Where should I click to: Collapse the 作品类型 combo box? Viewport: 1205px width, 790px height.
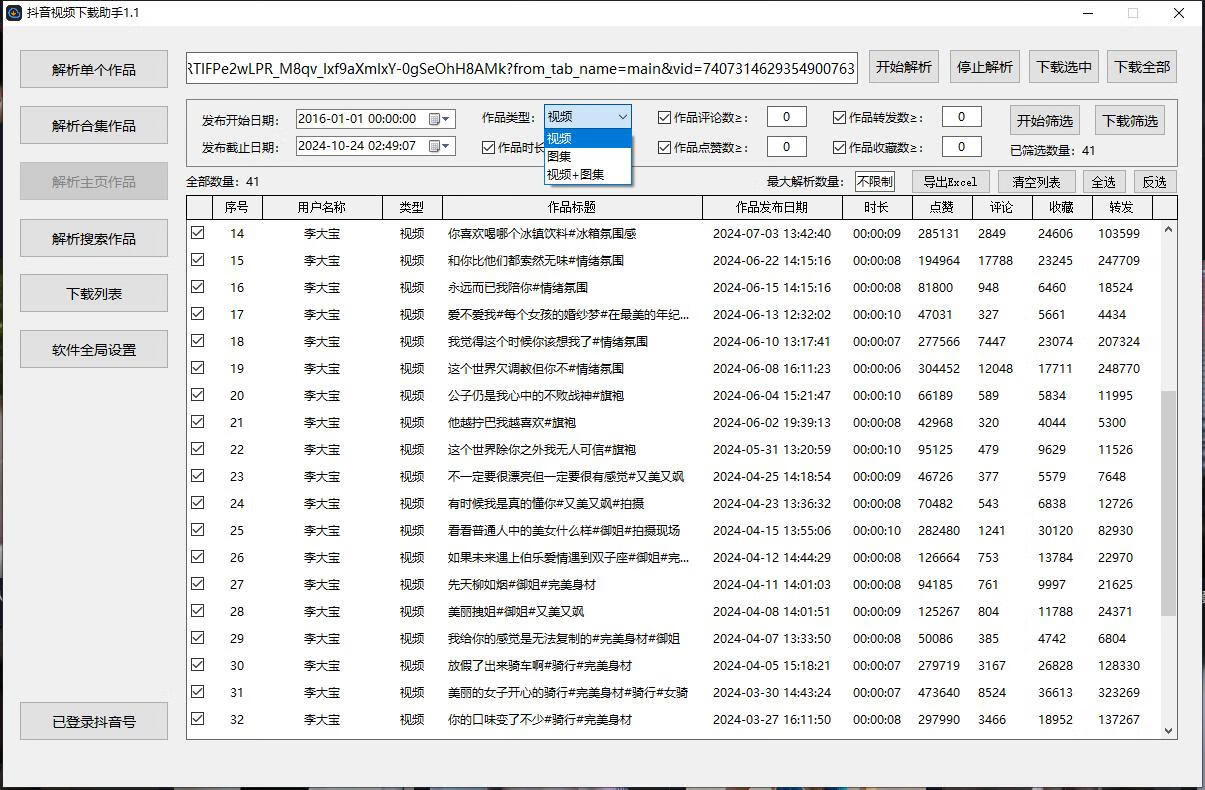622,117
